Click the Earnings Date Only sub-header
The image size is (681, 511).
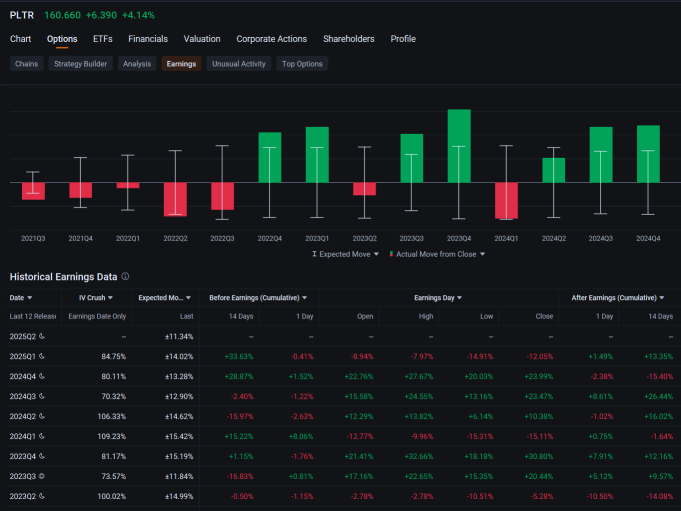coord(97,316)
